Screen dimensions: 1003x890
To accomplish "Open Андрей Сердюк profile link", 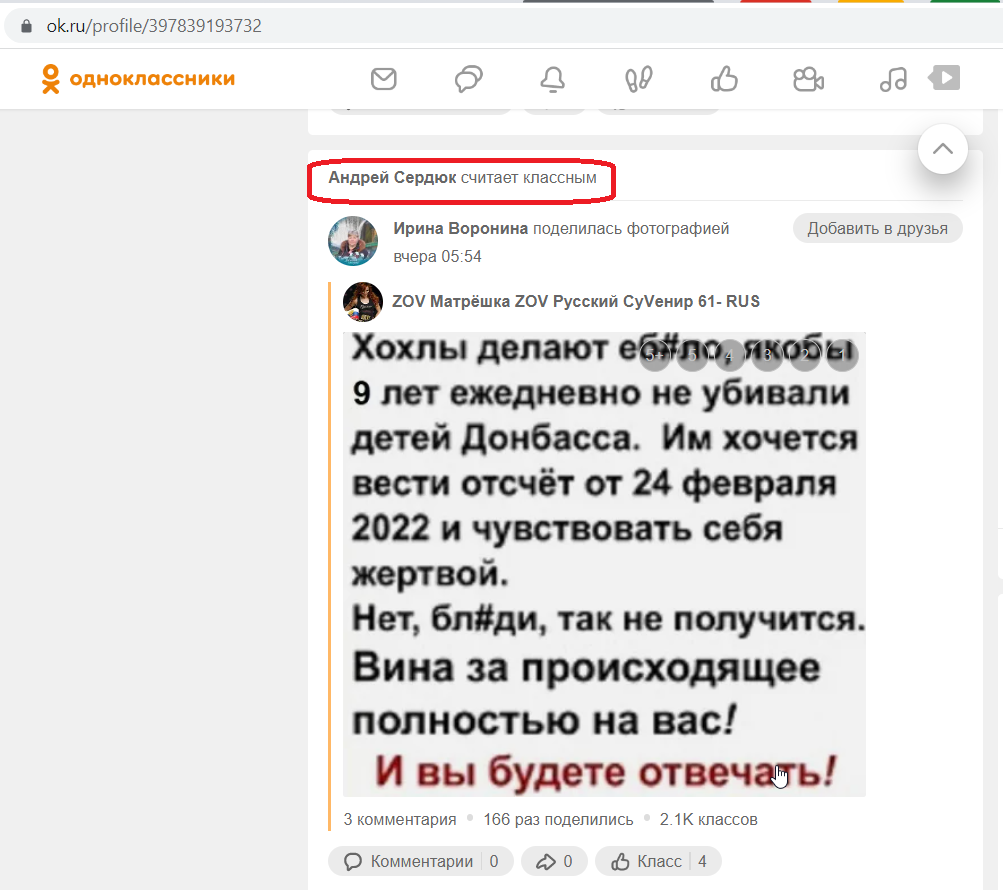I will 392,178.
